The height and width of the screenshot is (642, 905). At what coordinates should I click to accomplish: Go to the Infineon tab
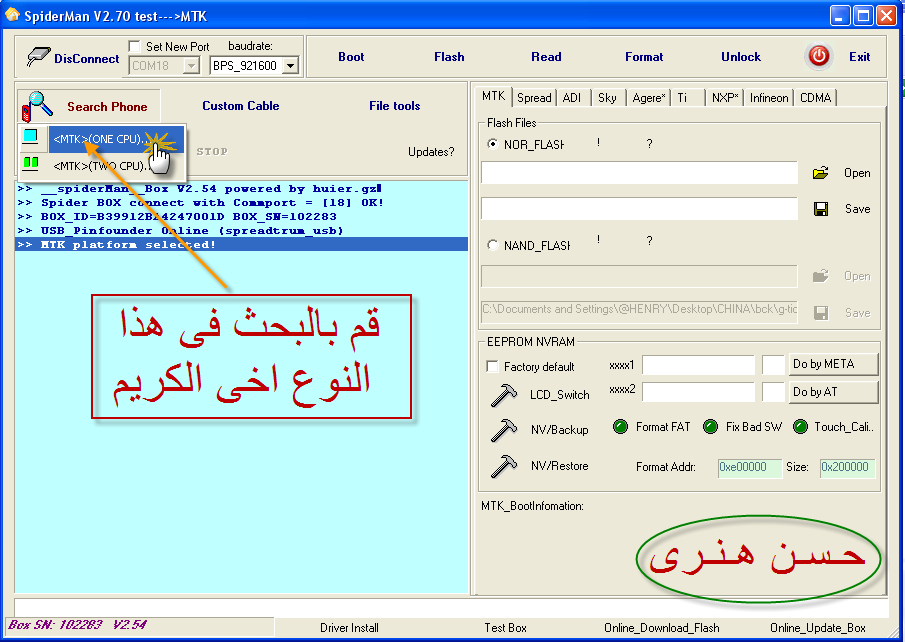coord(769,98)
